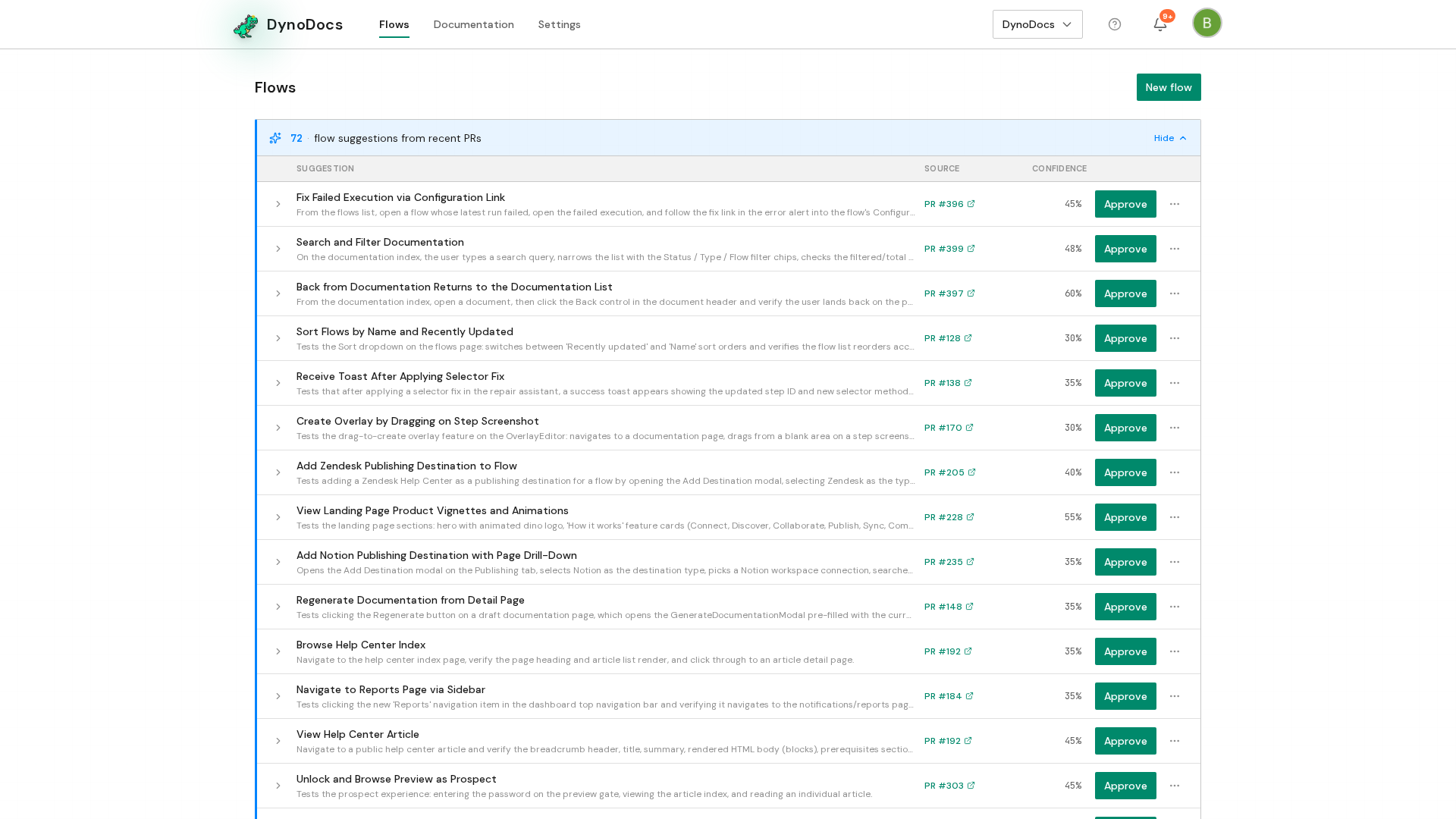The width and height of the screenshot is (1456, 819).
Task: Click the CONFIDENCE column header
Action: 1059,168
